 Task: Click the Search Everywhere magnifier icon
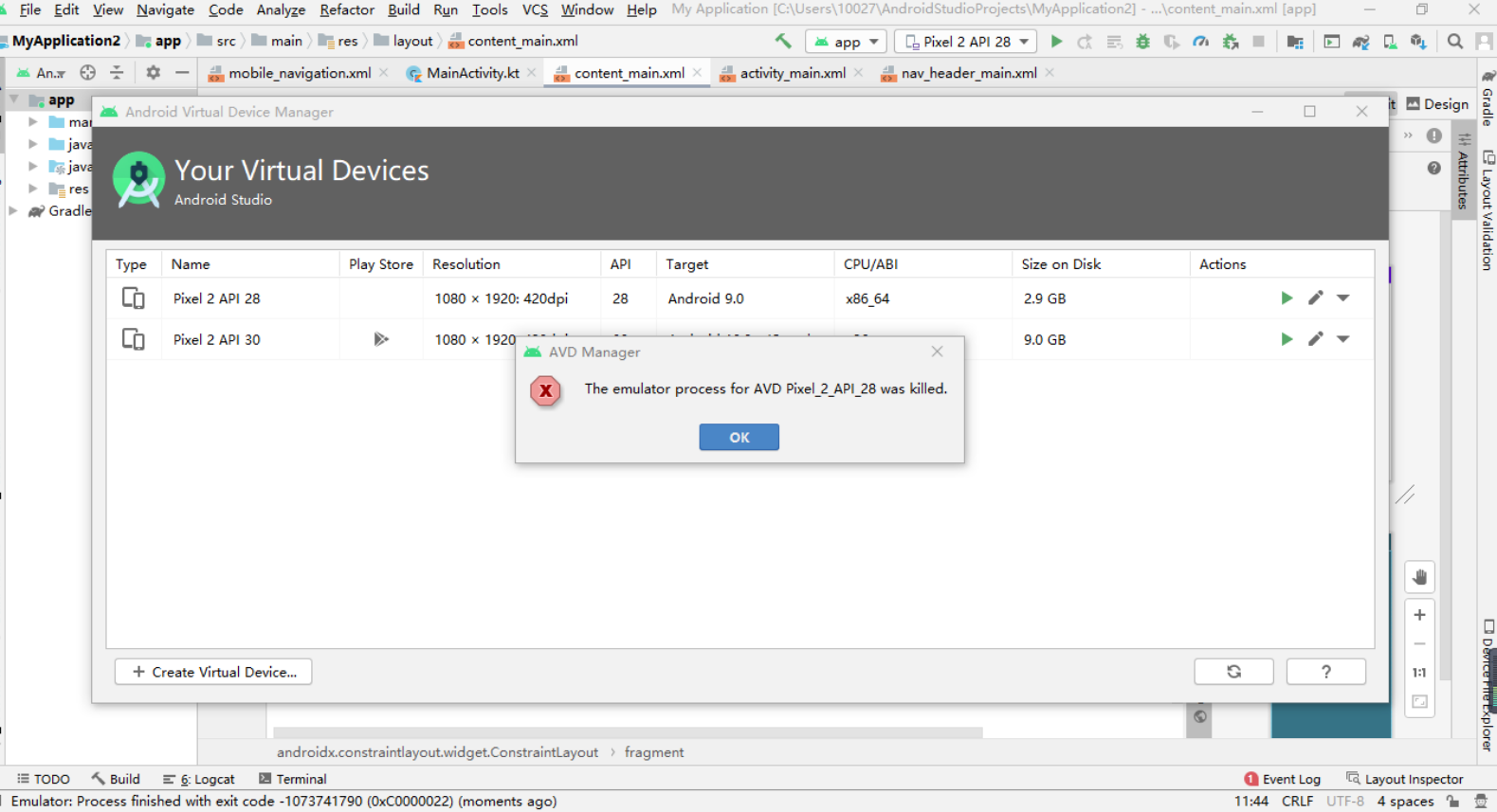(1455, 42)
